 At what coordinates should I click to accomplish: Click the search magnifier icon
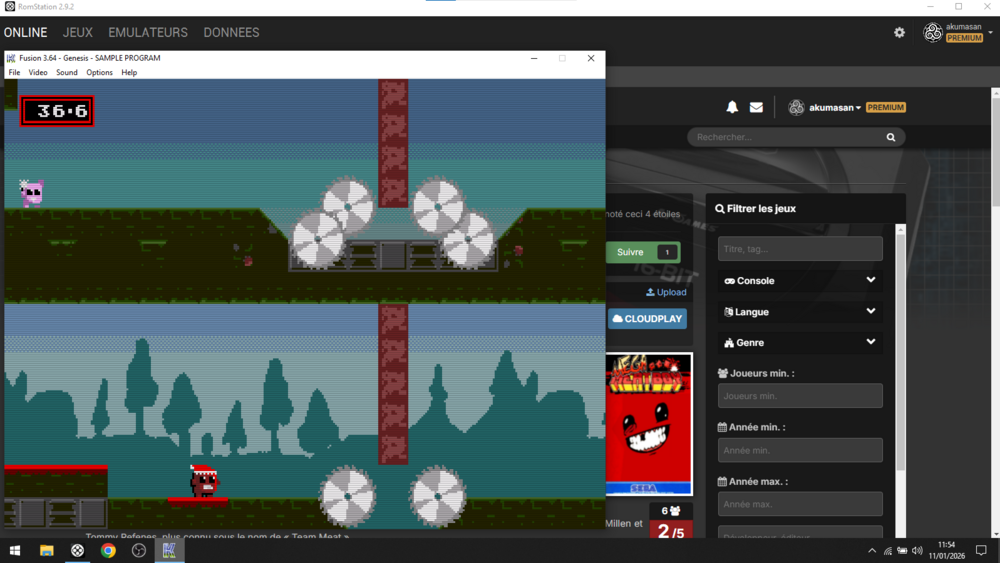[x=891, y=137]
